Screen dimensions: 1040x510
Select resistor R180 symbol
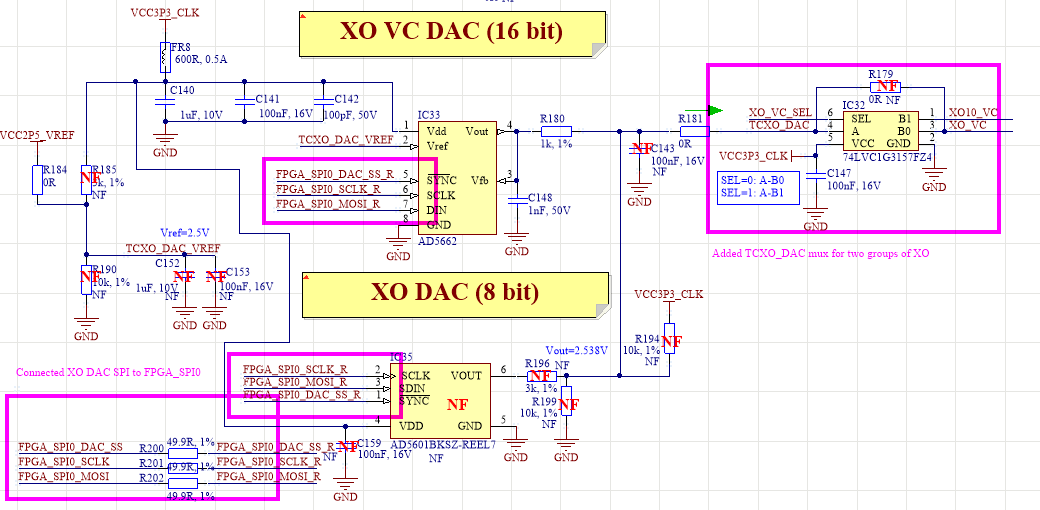click(x=555, y=131)
